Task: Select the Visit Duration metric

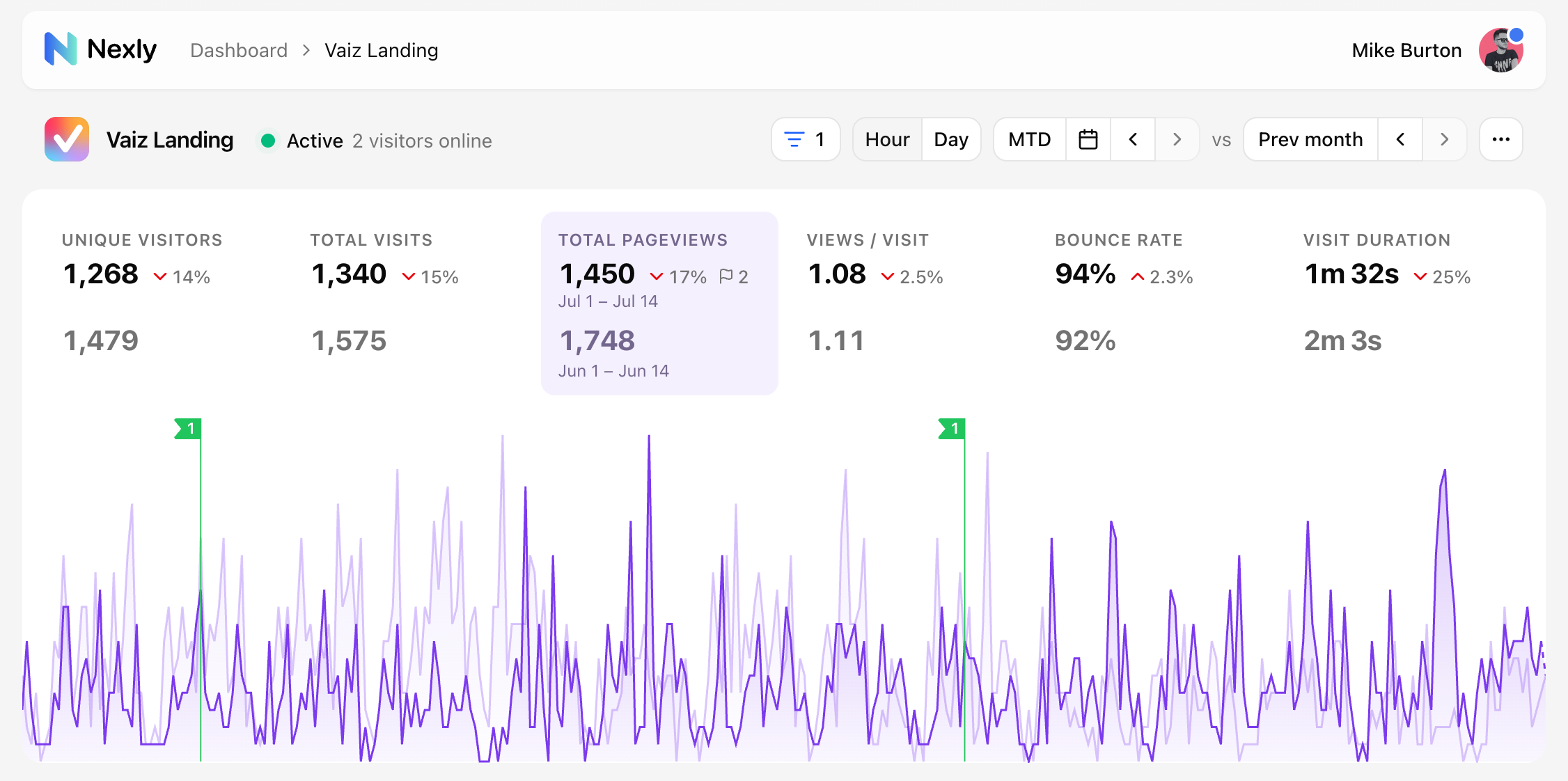Action: click(x=1404, y=303)
